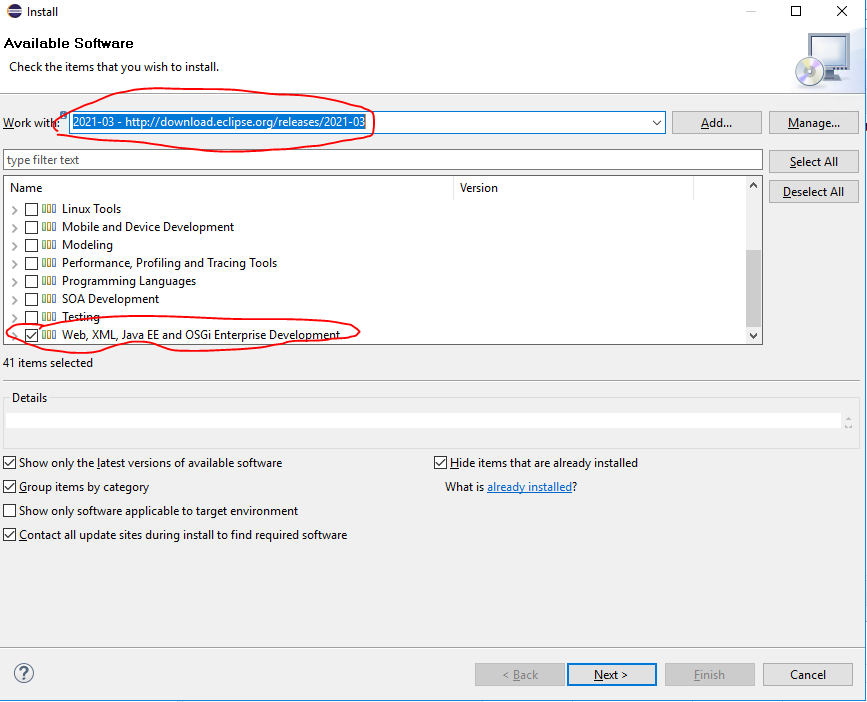Select the Programming Languages row text
Image resolution: width=867 pixels, height=702 pixels.
coord(129,281)
